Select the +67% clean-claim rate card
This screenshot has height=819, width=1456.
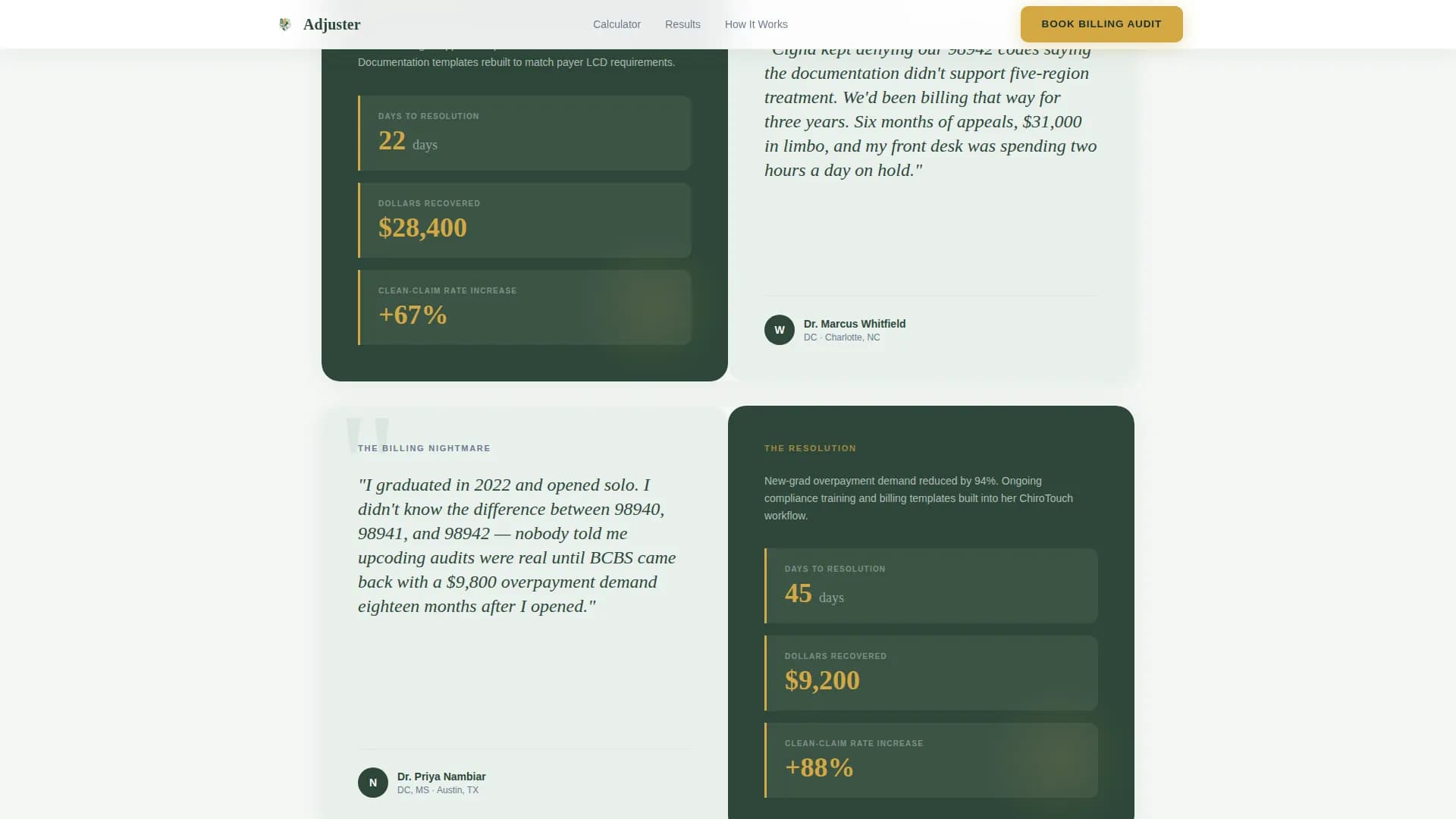(525, 307)
